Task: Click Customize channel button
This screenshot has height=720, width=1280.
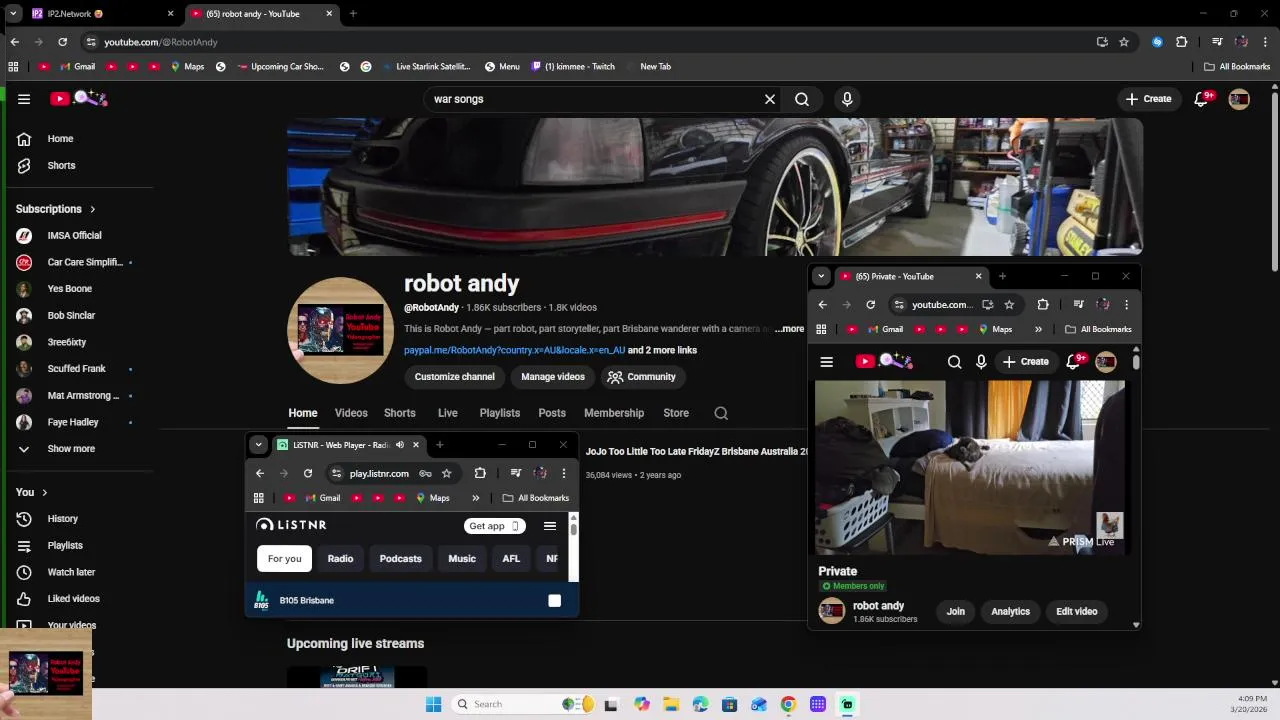Action: (455, 377)
